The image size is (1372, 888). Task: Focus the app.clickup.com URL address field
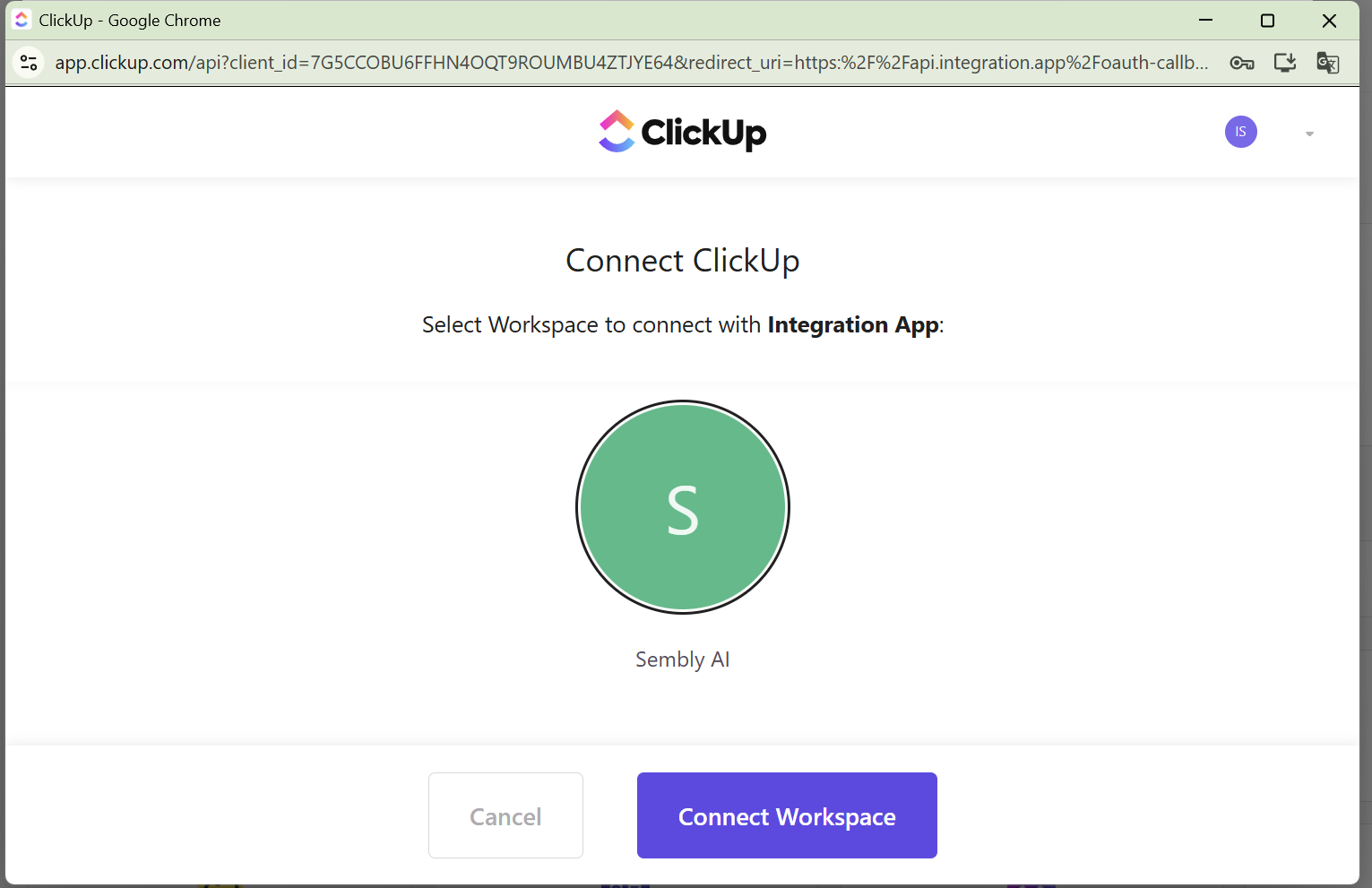tap(627, 63)
